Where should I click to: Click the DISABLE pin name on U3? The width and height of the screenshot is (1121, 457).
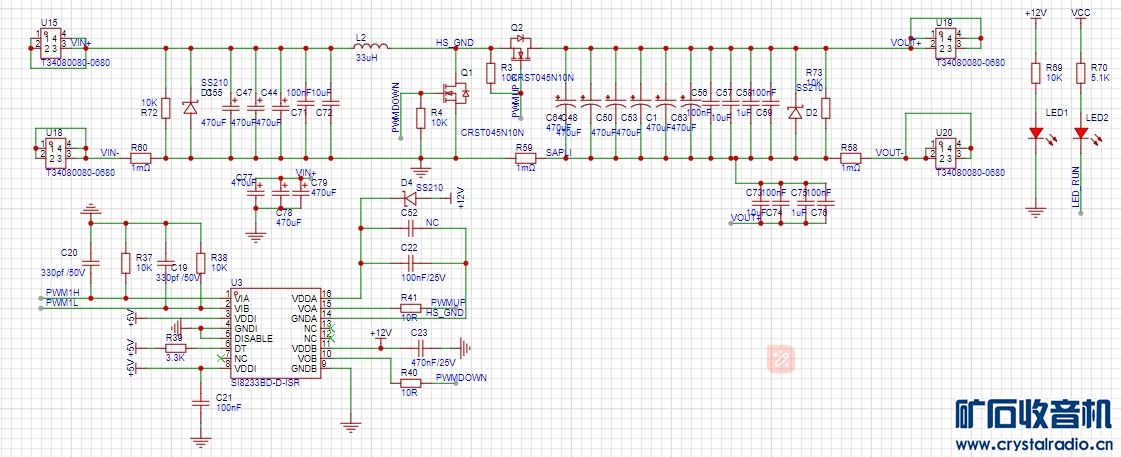253,338
